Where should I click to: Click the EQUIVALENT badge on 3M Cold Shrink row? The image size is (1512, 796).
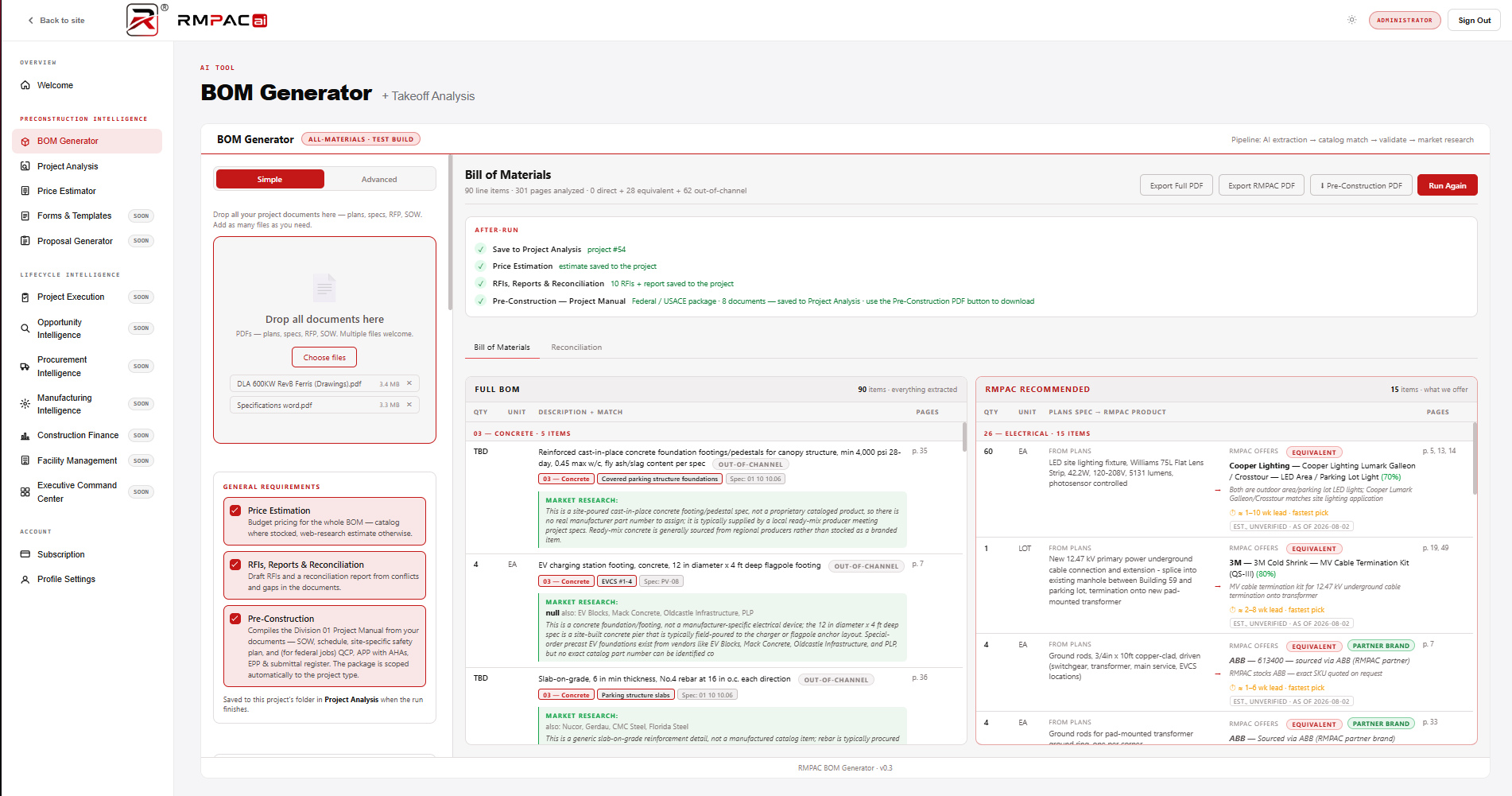(x=1314, y=549)
